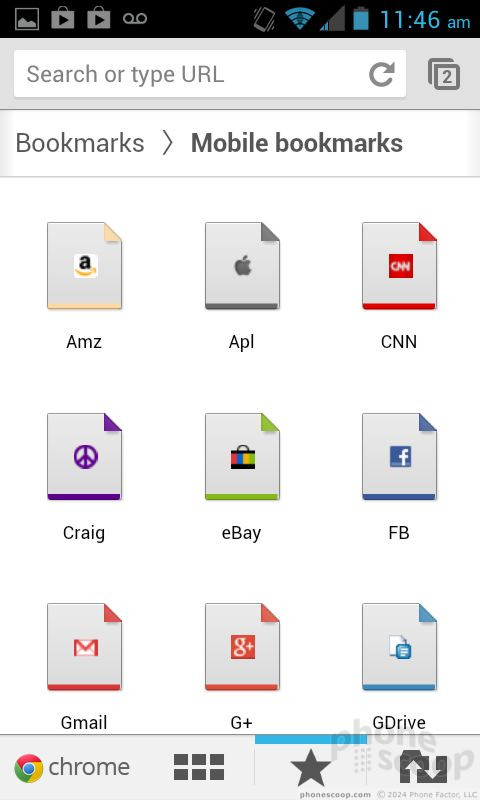Switch to the most visited grid tab
Viewport: 480px width, 800px height.
coord(199,767)
